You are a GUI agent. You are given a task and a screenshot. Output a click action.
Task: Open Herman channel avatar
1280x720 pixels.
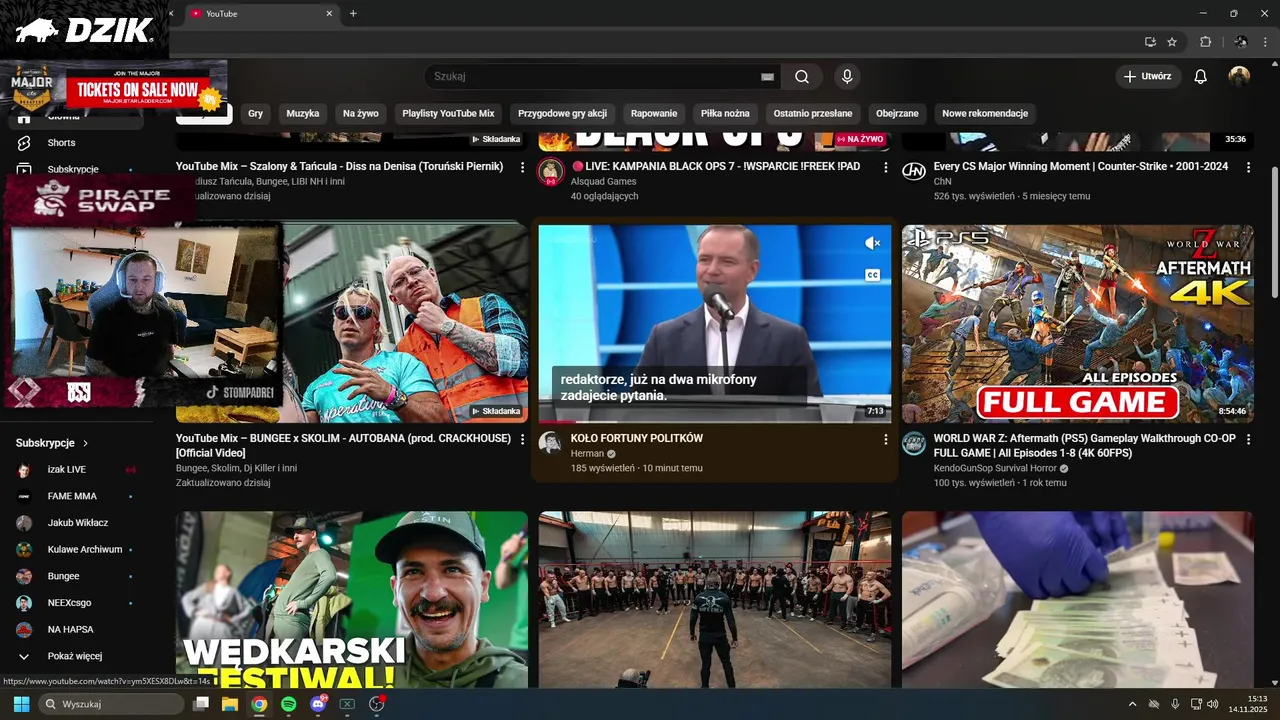click(x=550, y=443)
